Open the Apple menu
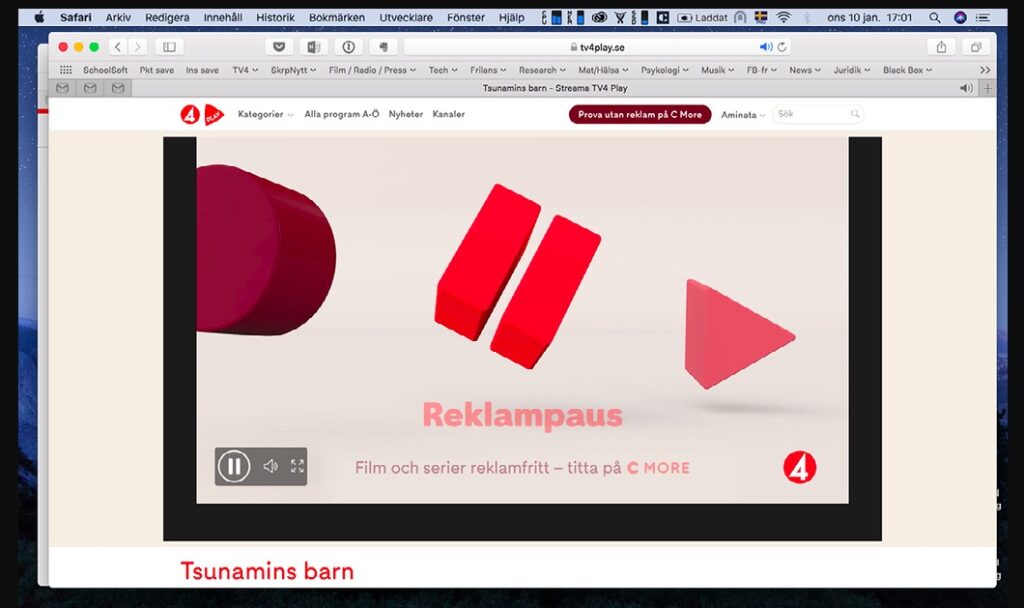Viewport: 1024px width, 608px height. 39,18
